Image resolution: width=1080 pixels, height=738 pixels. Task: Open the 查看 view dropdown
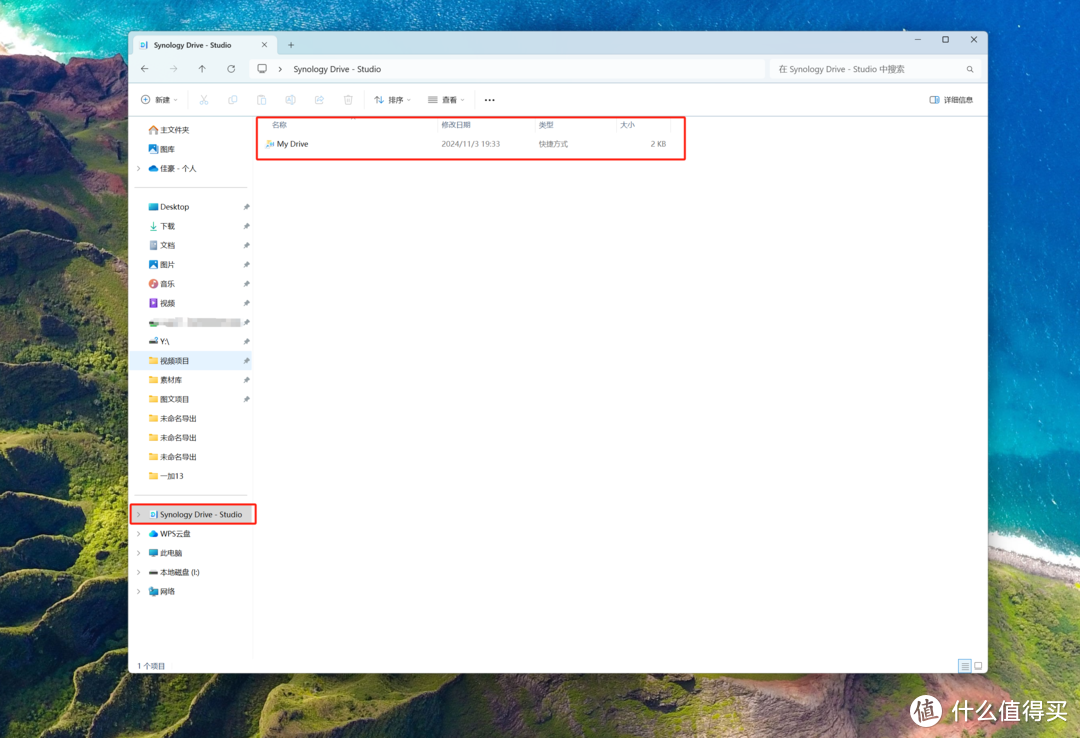tap(446, 100)
